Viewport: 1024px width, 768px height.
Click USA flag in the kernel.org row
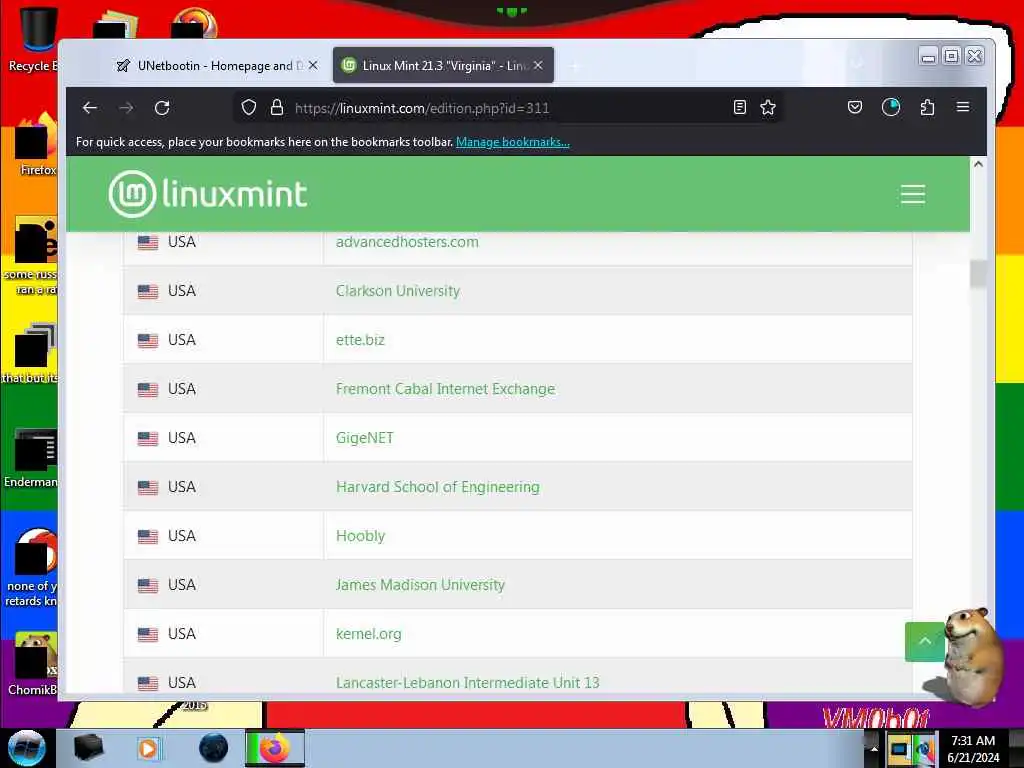[x=148, y=634]
